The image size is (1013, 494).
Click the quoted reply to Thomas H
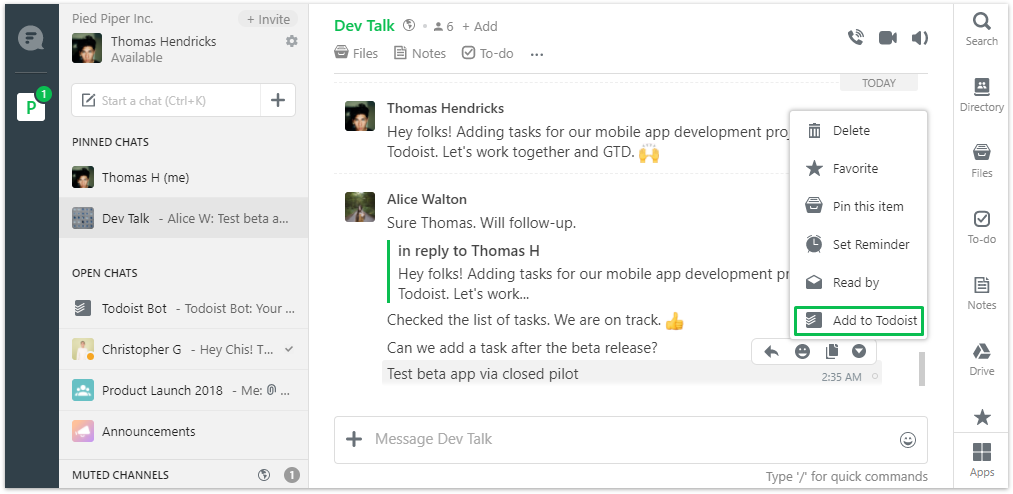(587, 272)
